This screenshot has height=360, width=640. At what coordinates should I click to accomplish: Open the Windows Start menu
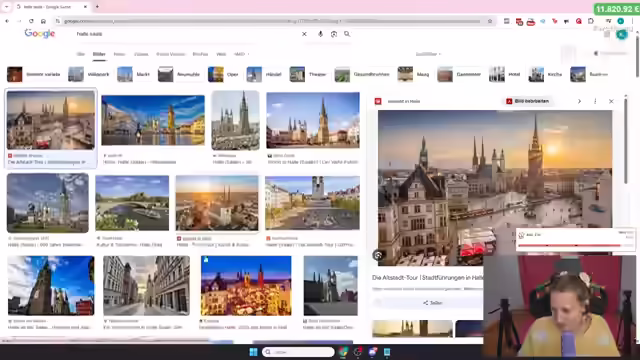point(253,352)
